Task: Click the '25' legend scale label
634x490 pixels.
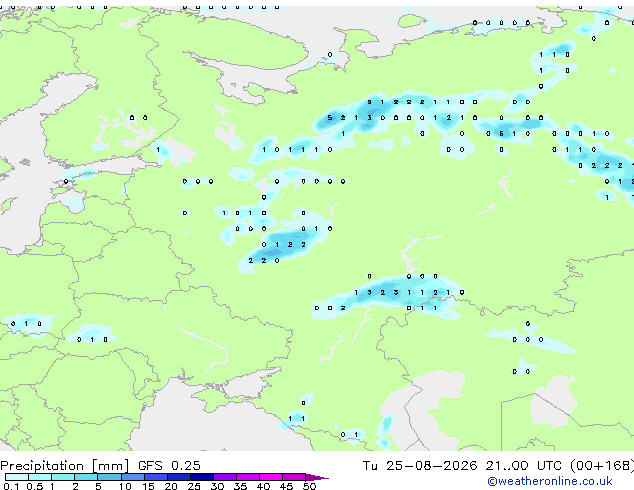Action: (x=194, y=486)
